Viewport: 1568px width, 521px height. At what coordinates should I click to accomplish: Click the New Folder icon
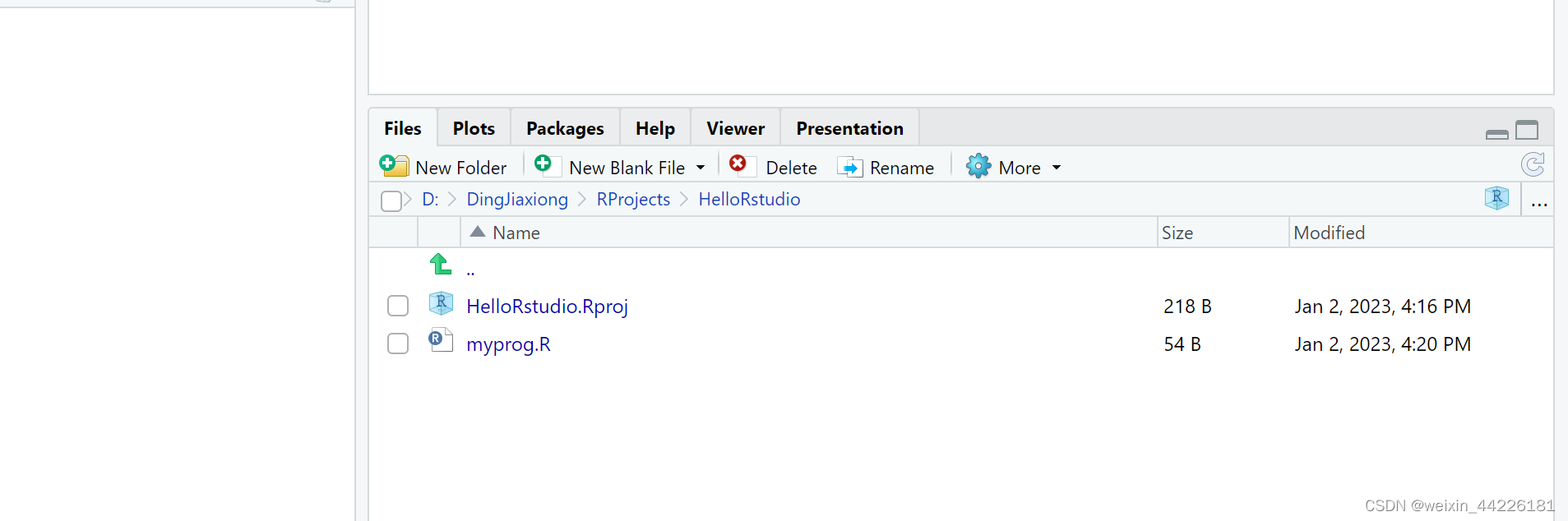click(x=394, y=166)
